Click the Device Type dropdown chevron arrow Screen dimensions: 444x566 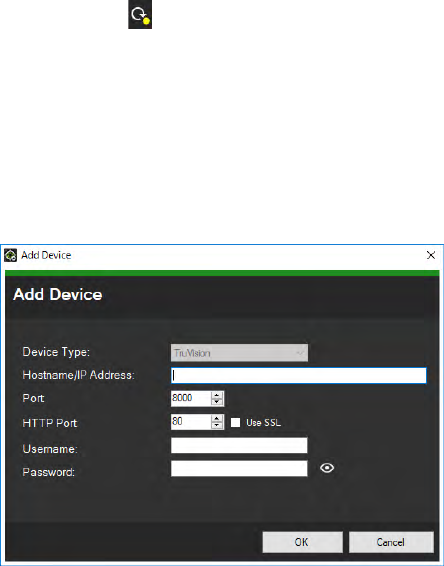coord(300,353)
